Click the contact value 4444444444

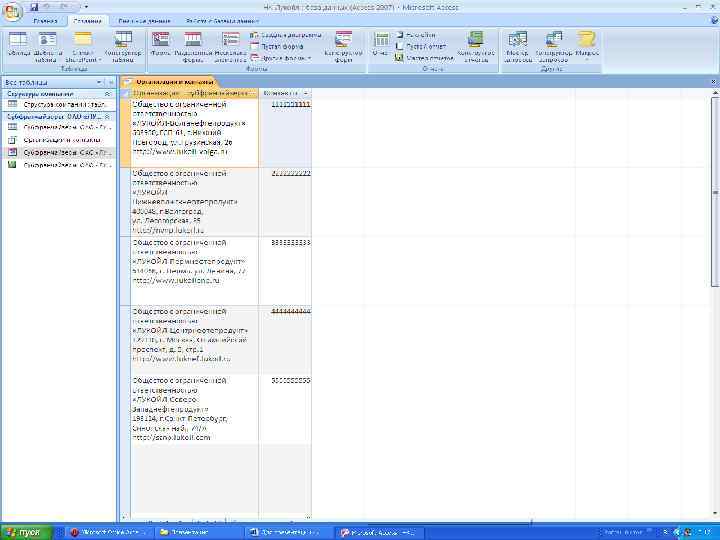coord(291,312)
